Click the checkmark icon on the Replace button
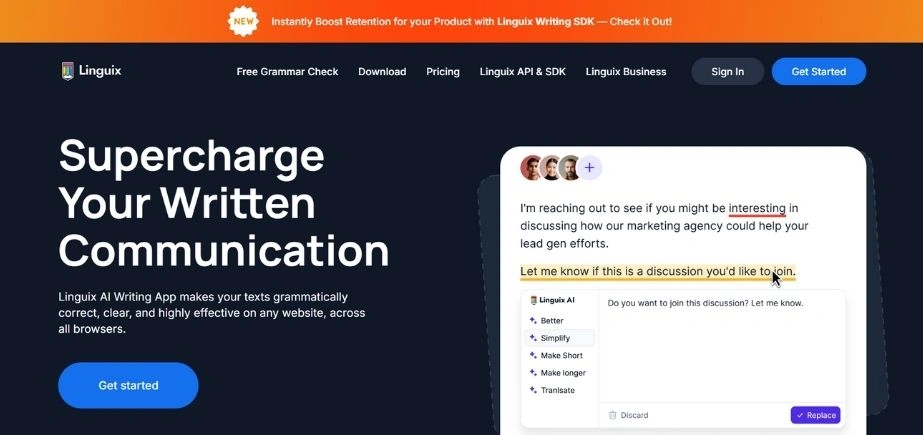Image resolution: width=923 pixels, height=435 pixels. click(799, 415)
